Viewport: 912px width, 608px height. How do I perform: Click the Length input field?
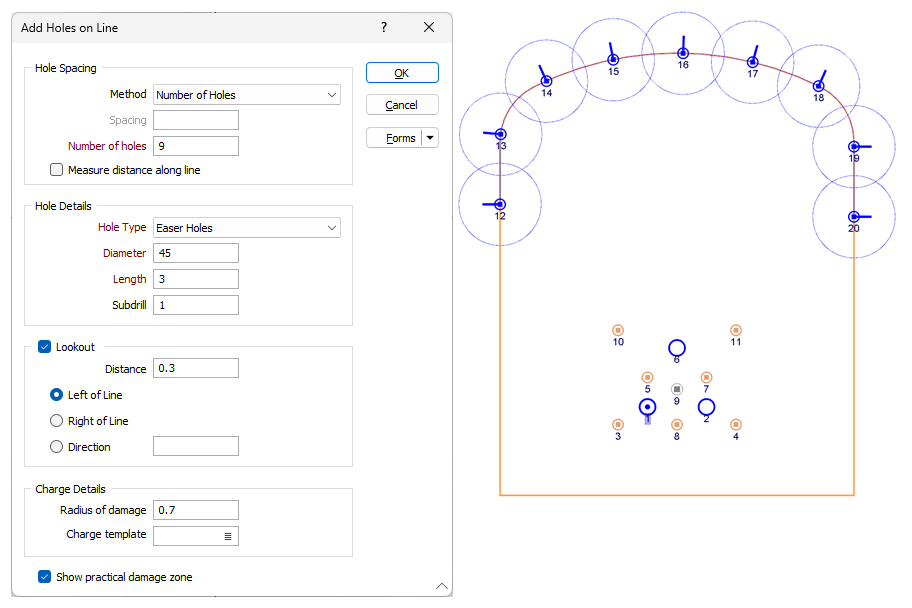tap(196, 279)
